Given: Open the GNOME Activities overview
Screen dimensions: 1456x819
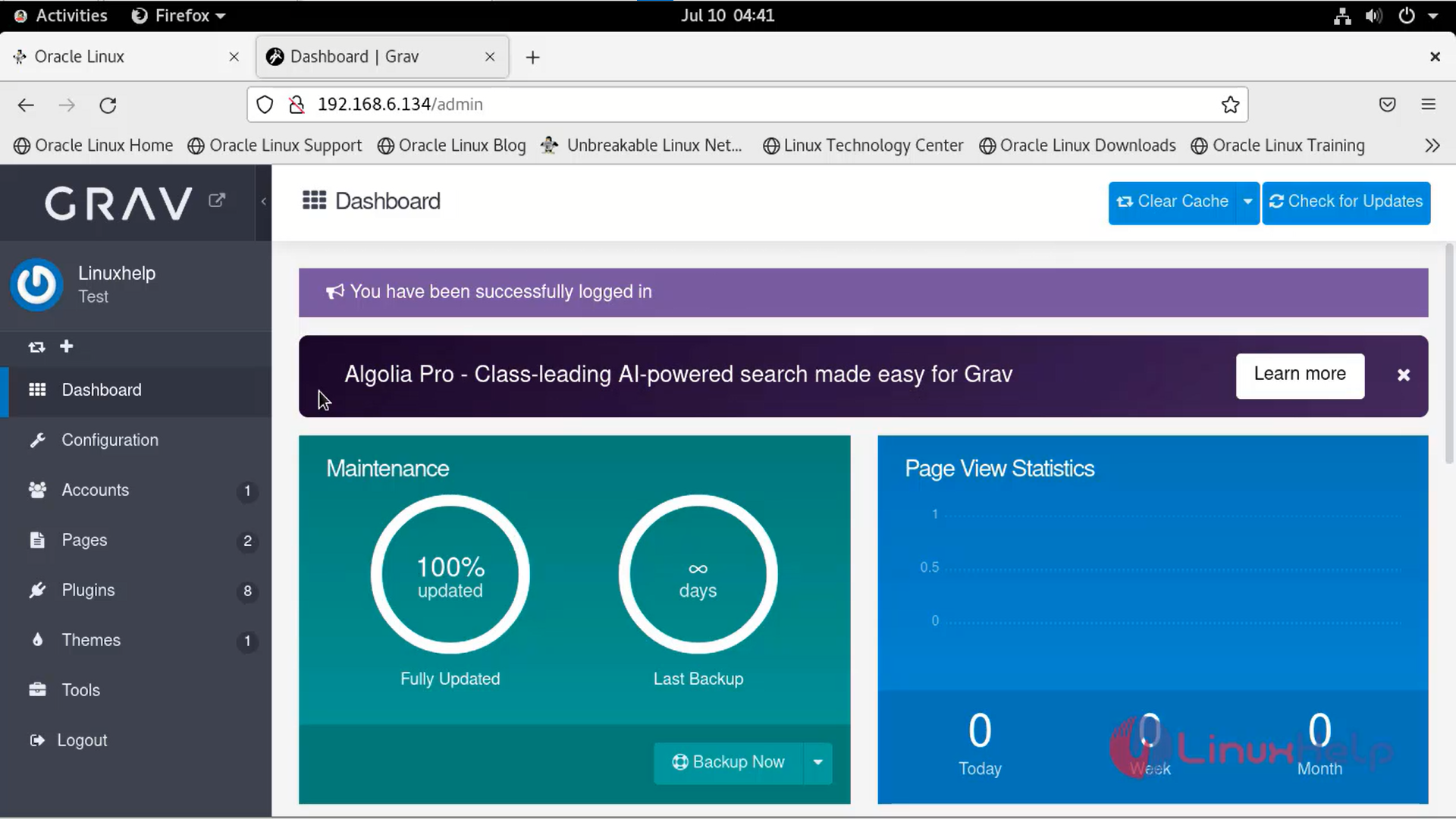Looking at the screenshot, I should click(61, 15).
